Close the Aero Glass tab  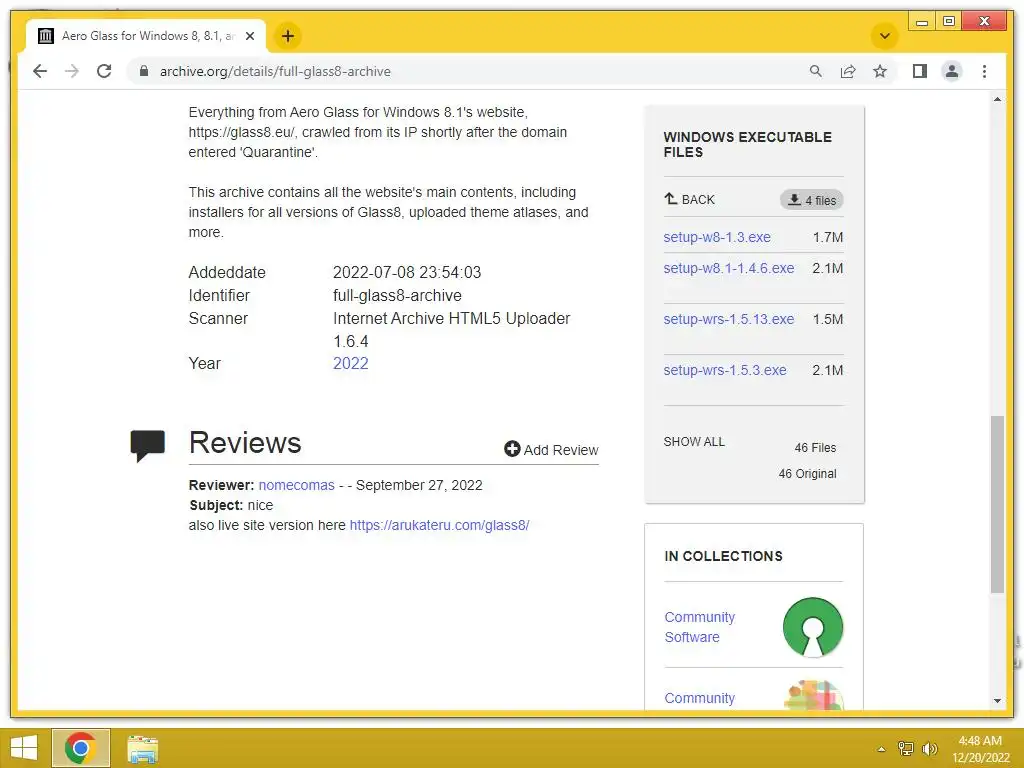tap(249, 37)
